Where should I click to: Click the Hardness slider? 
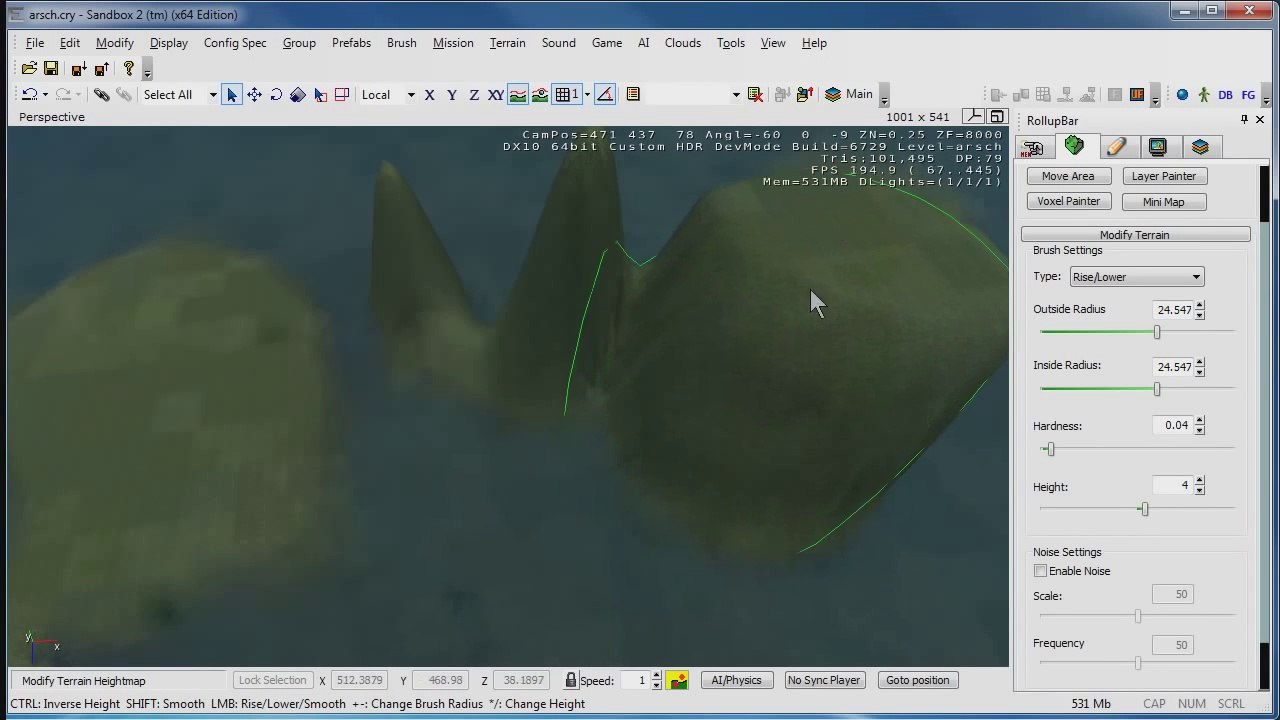pyautogui.click(x=1137, y=449)
